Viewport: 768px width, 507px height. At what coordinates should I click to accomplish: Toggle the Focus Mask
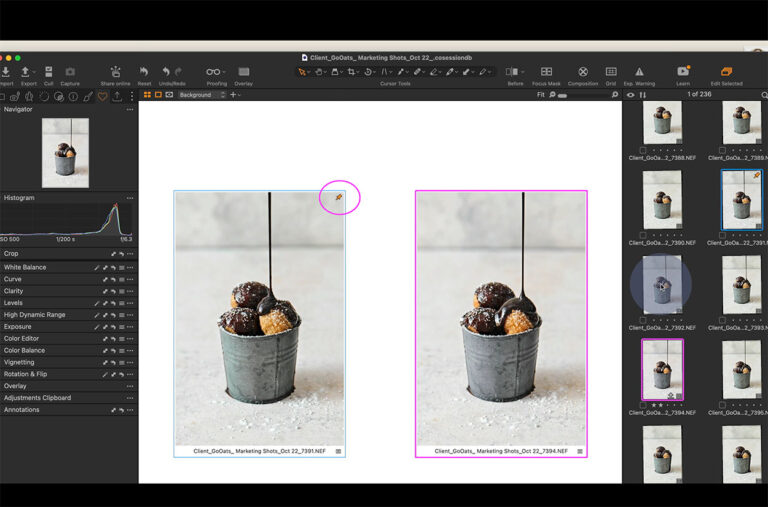546,72
